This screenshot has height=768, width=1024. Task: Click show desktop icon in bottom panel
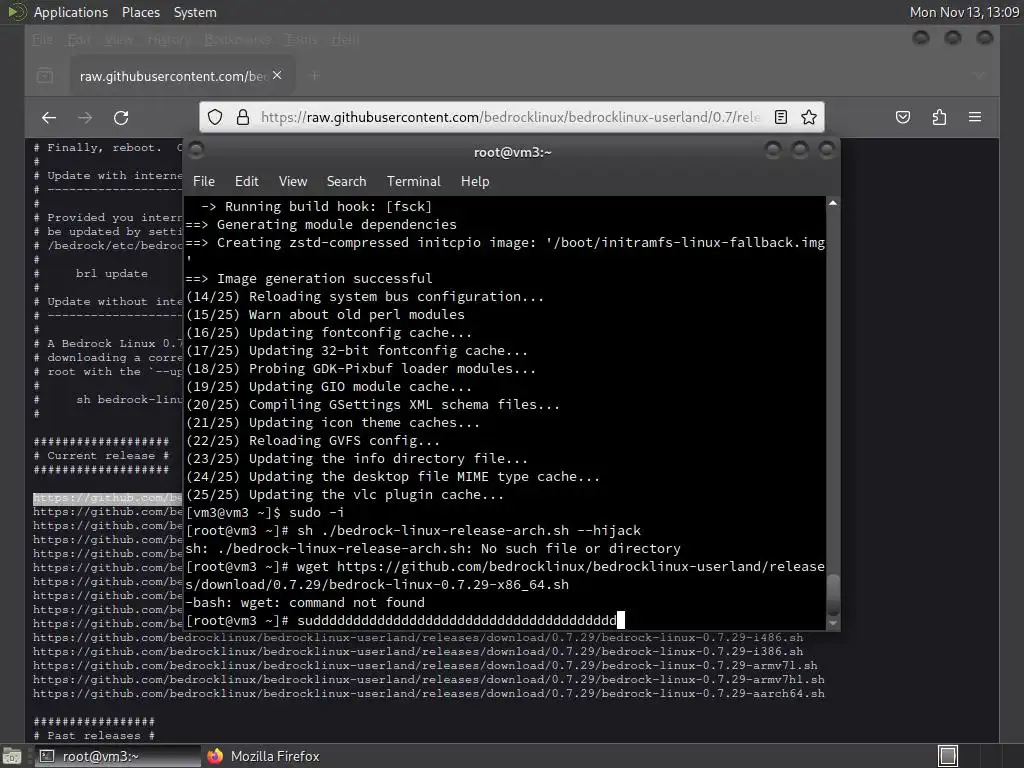pyautogui.click(x=12, y=756)
